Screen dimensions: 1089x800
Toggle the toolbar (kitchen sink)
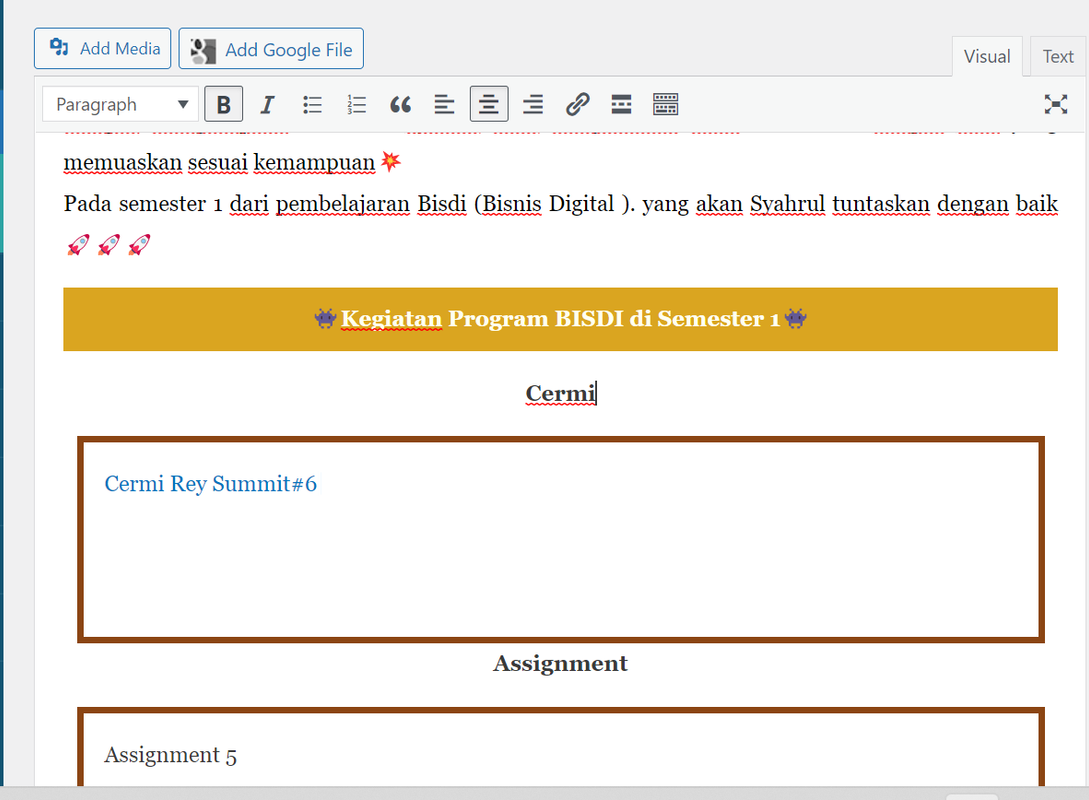[x=665, y=105]
